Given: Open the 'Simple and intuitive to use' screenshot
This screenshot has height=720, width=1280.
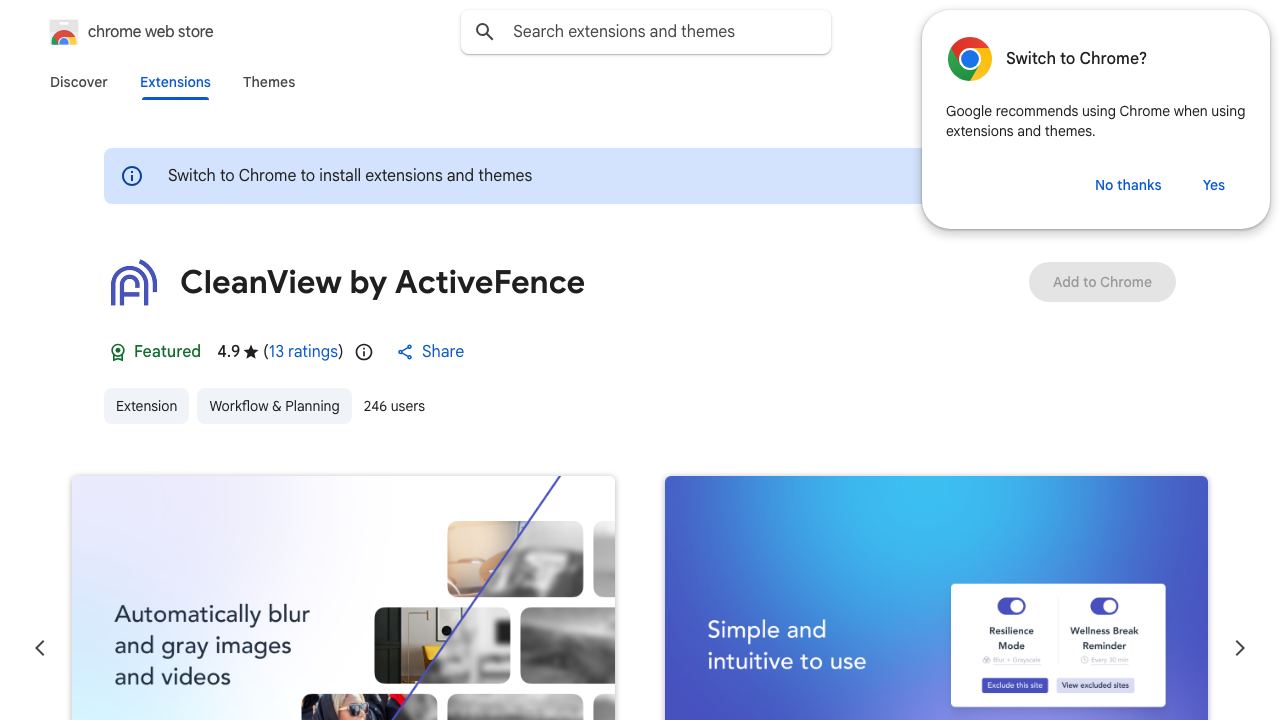Looking at the screenshot, I should [x=936, y=598].
